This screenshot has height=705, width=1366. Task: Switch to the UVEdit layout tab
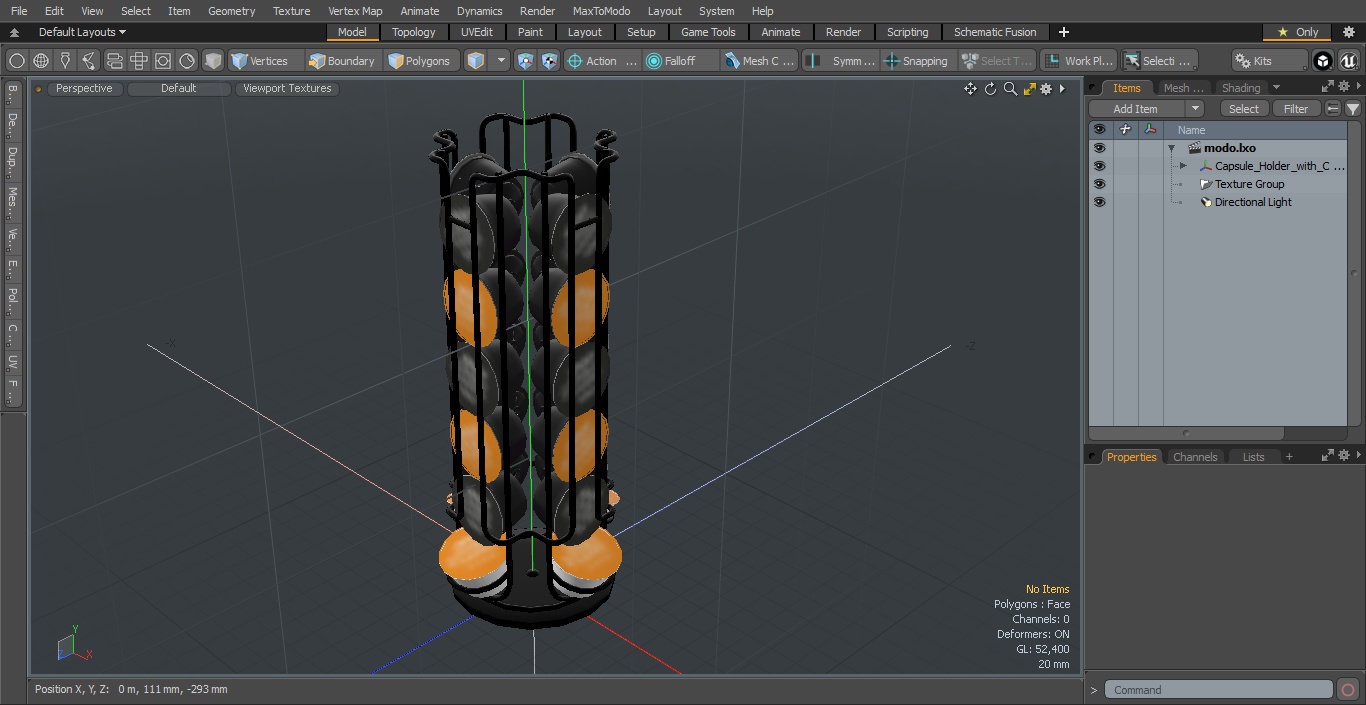coord(477,32)
